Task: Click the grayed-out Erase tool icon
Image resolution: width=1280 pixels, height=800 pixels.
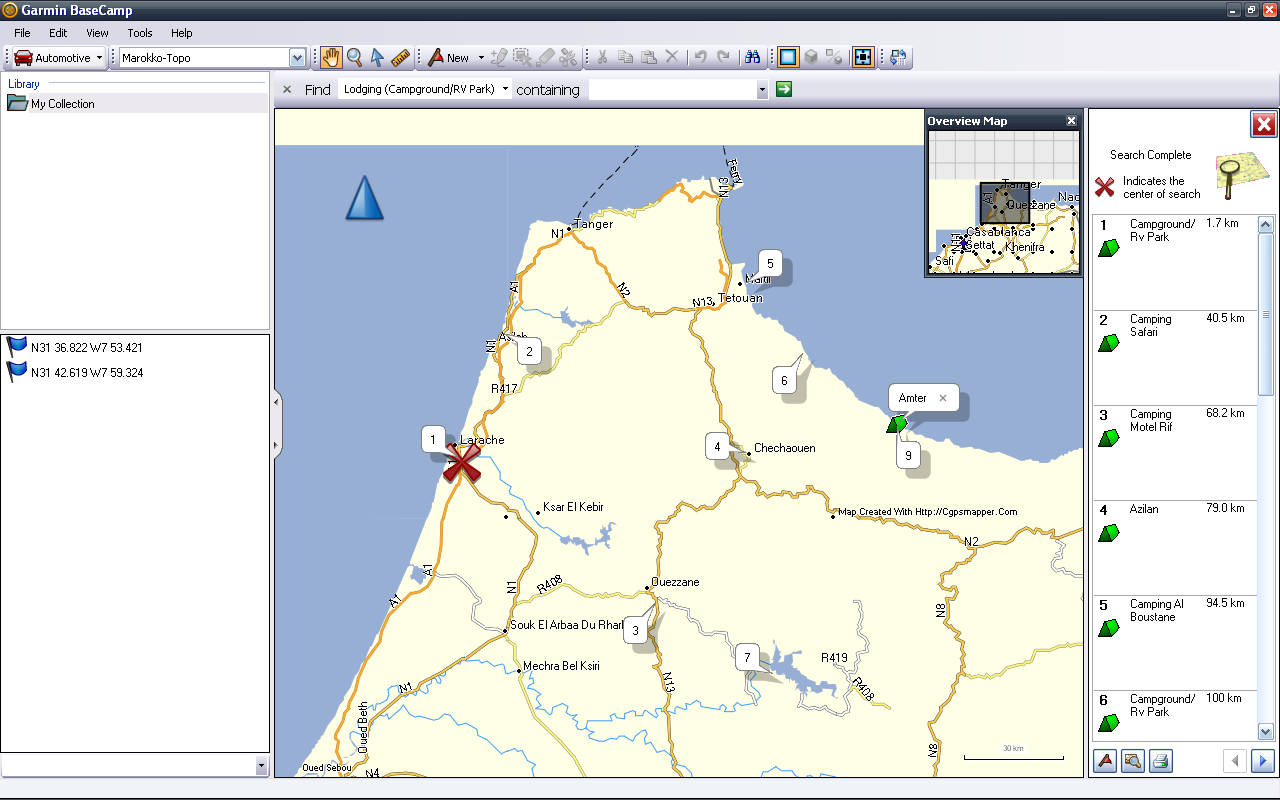Action: (546, 58)
